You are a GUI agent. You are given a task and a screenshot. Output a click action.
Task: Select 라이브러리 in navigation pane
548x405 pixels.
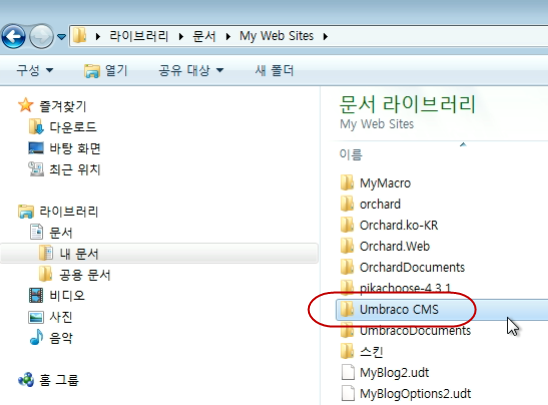68,211
